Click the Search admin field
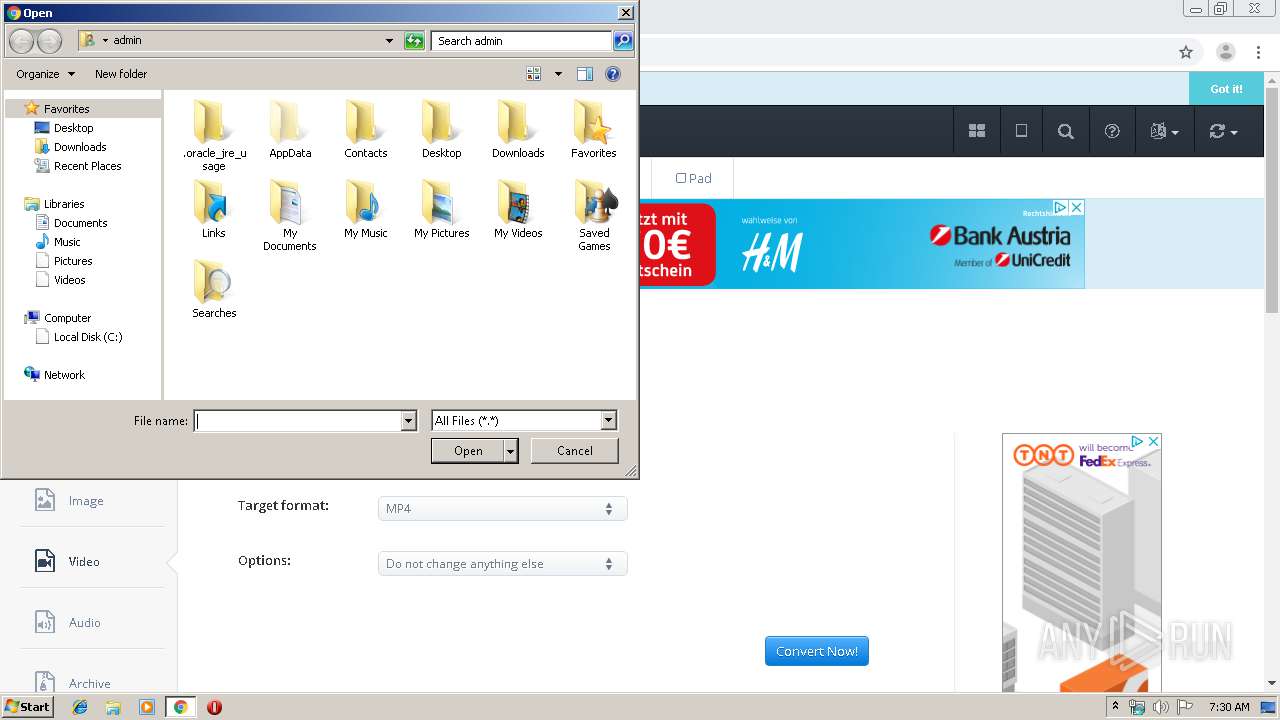 pos(521,41)
